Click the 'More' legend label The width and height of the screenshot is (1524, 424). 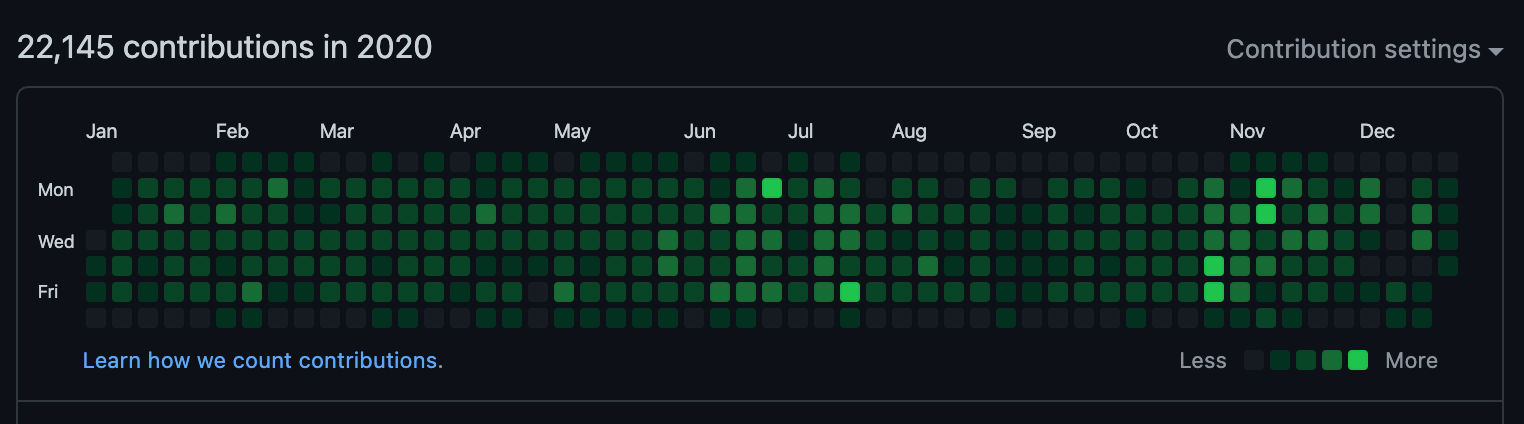[1411, 361]
